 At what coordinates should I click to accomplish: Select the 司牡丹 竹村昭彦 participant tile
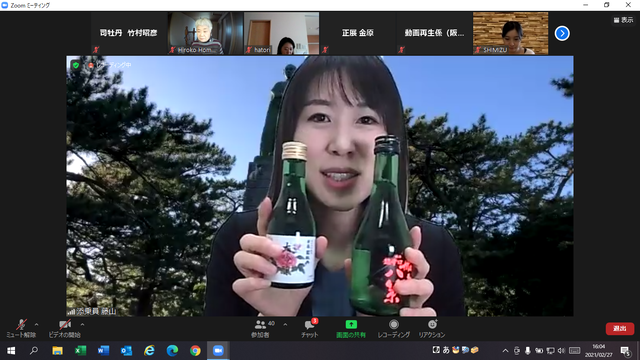(129, 33)
